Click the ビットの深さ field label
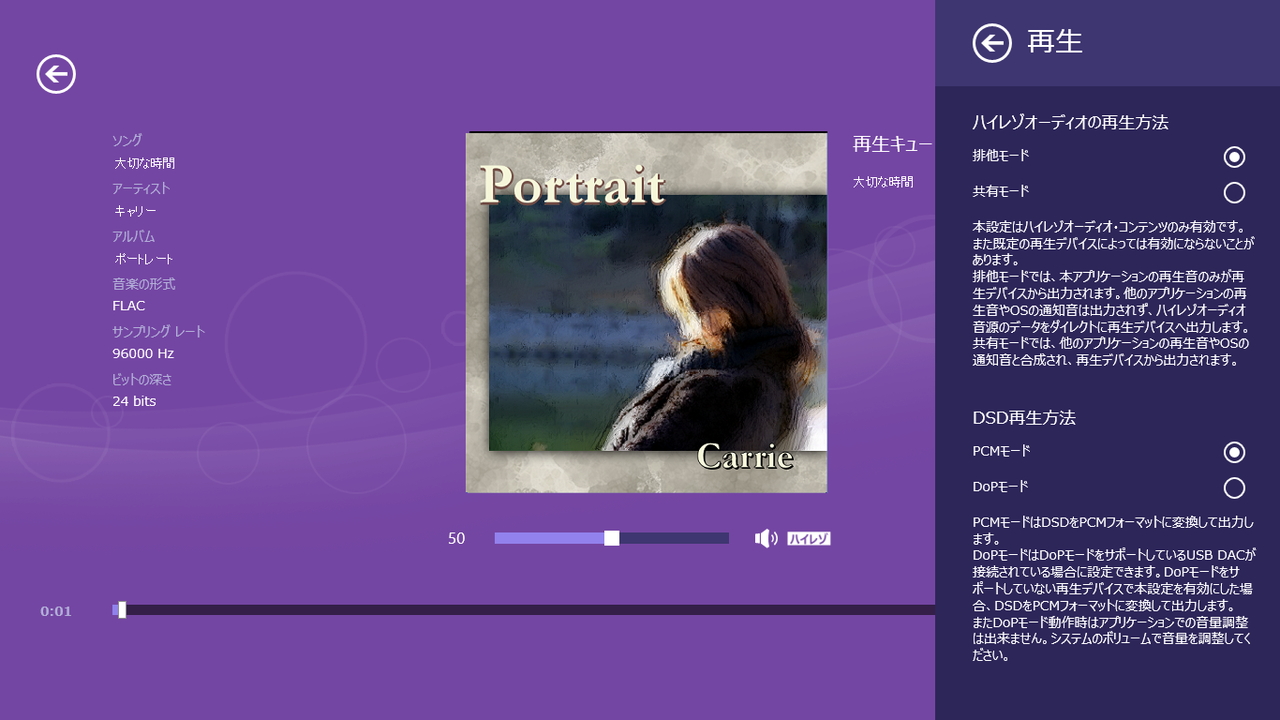Screen dimensions: 1280x720 coord(142,380)
